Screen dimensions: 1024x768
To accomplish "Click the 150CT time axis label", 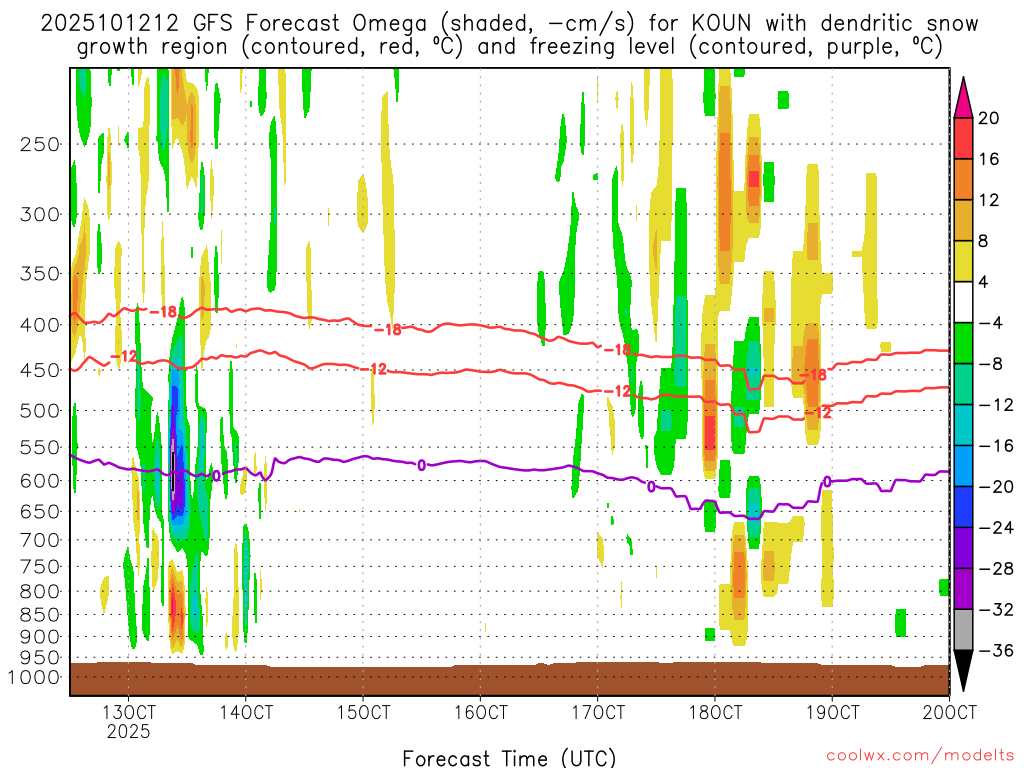I will pyautogui.click(x=363, y=711).
